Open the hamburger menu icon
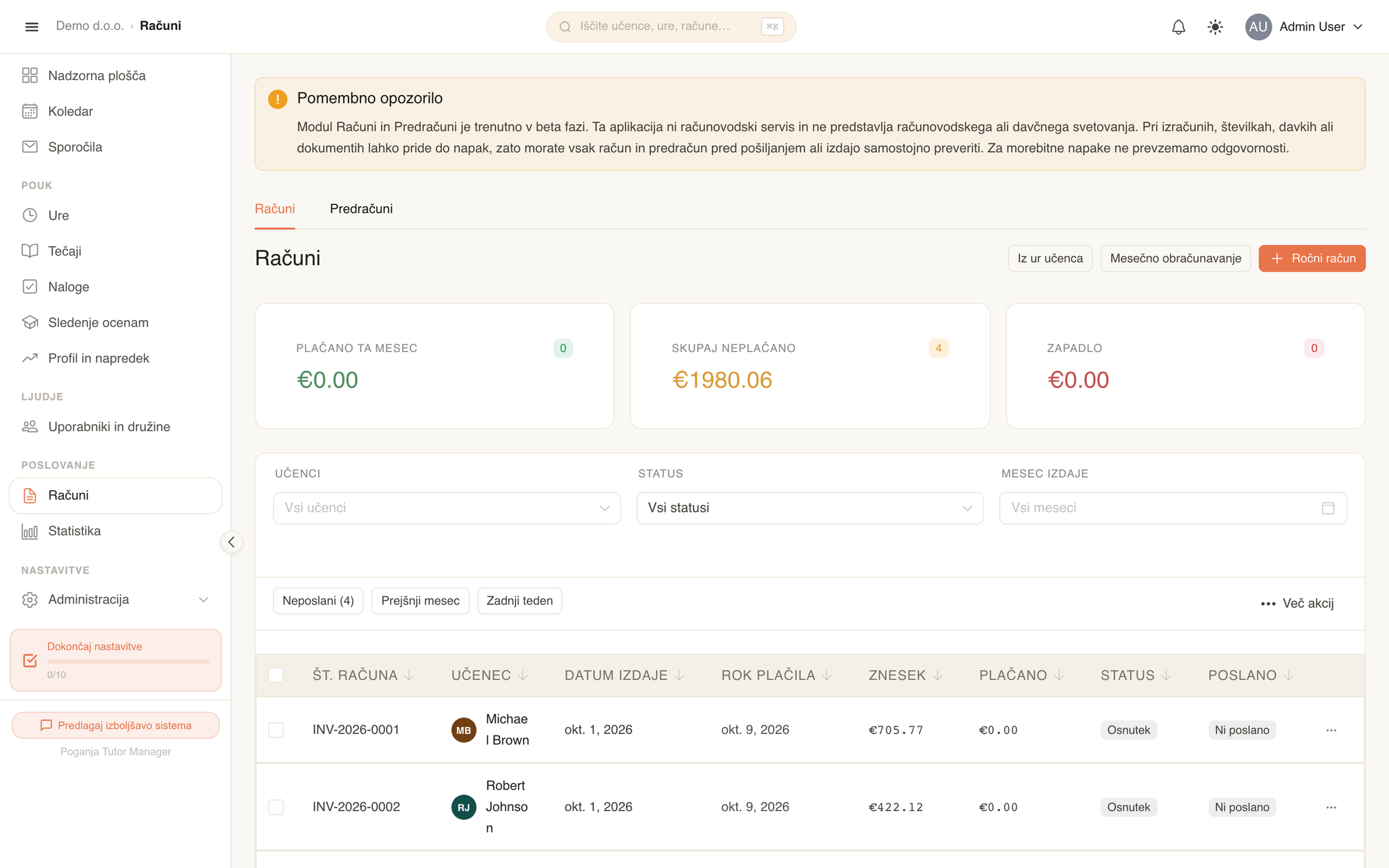The width and height of the screenshot is (1389, 868). 31,26
